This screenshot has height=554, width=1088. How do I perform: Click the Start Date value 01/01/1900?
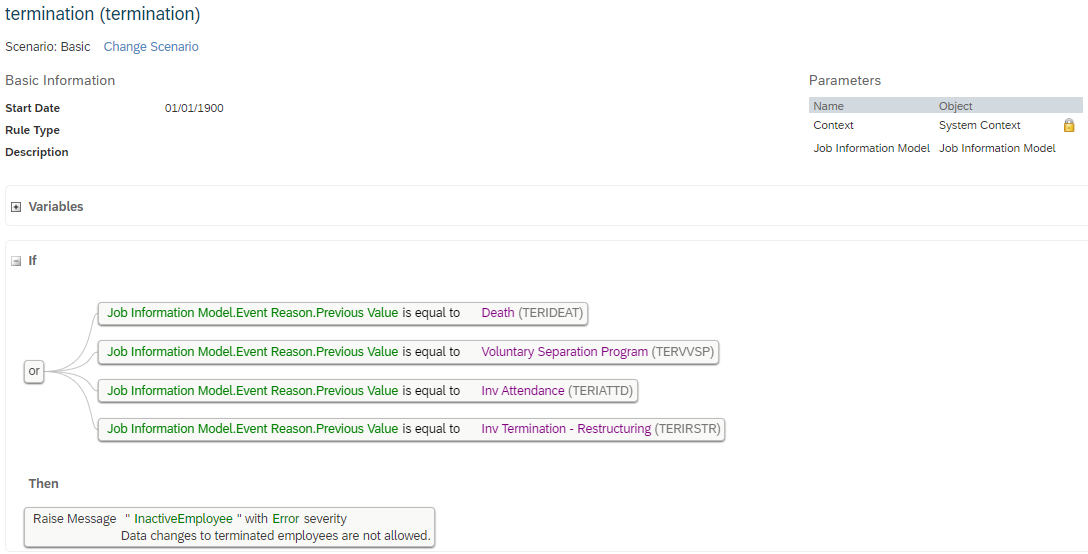pos(194,108)
